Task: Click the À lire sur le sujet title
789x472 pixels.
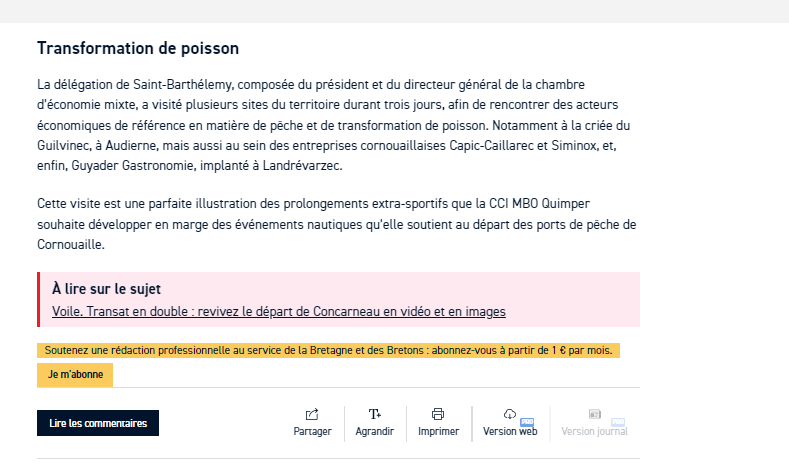Action: (x=106, y=289)
